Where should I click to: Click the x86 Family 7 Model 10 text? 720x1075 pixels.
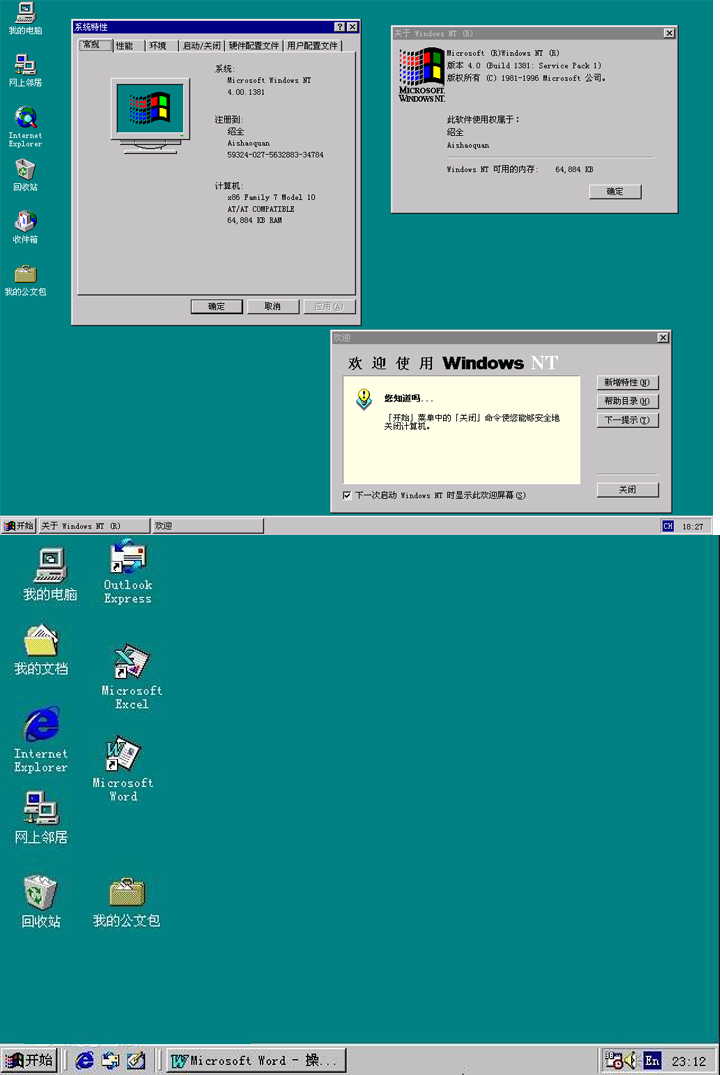pyautogui.click(x=271, y=197)
